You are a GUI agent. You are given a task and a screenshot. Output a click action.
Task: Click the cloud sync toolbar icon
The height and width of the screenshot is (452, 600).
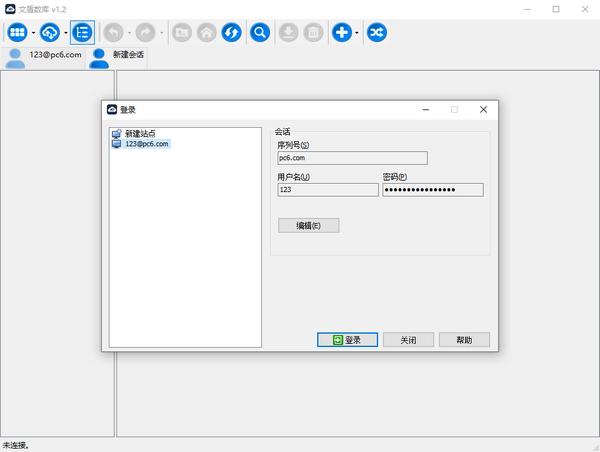[x=49, y=33]
